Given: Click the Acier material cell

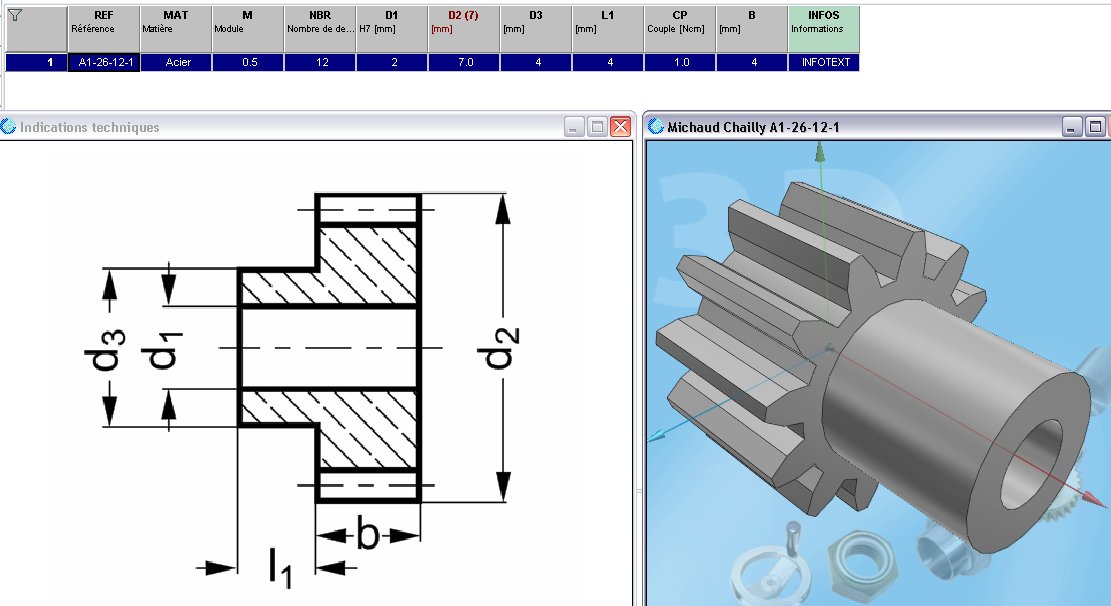Looking at the screenshot, I should [x=176, y=62].
